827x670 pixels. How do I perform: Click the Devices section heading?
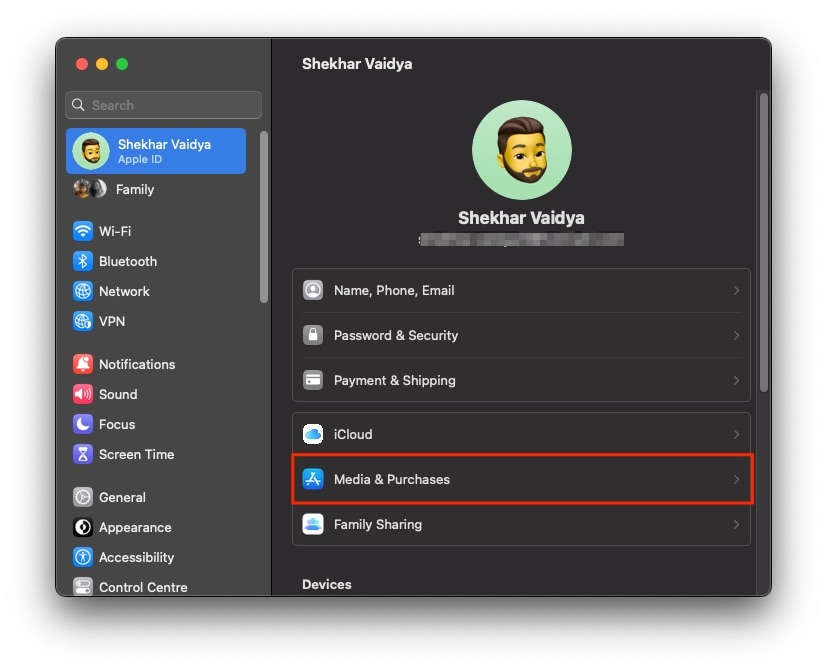(327, 585)
